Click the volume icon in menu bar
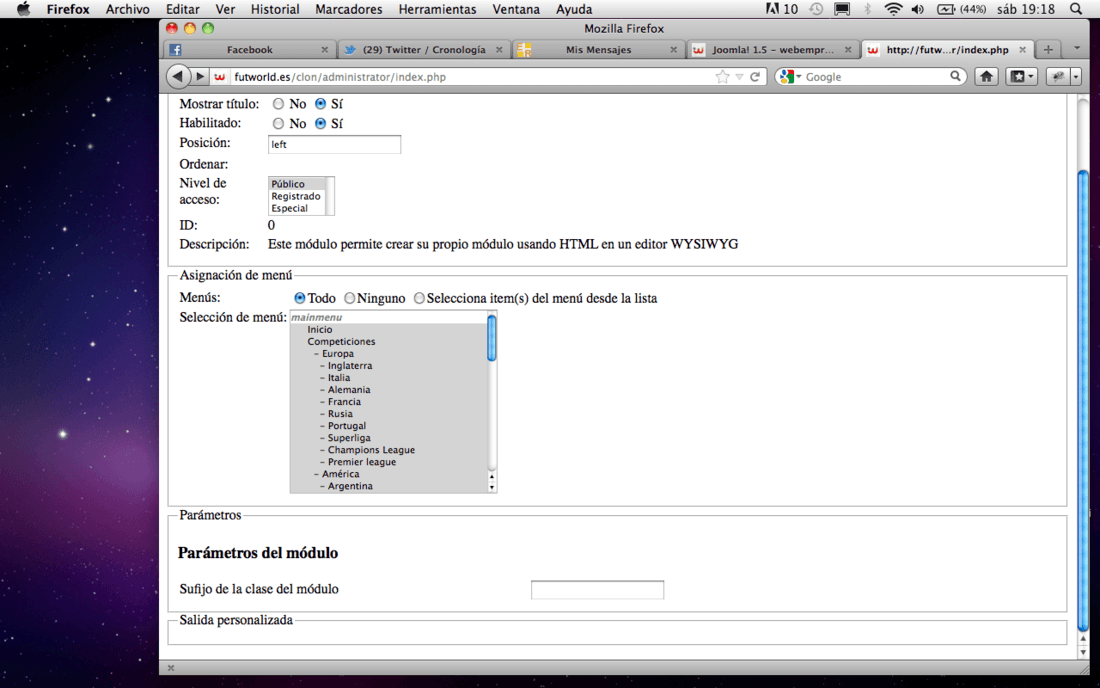This screenshot has height=688, width=1100. (918, 9)
